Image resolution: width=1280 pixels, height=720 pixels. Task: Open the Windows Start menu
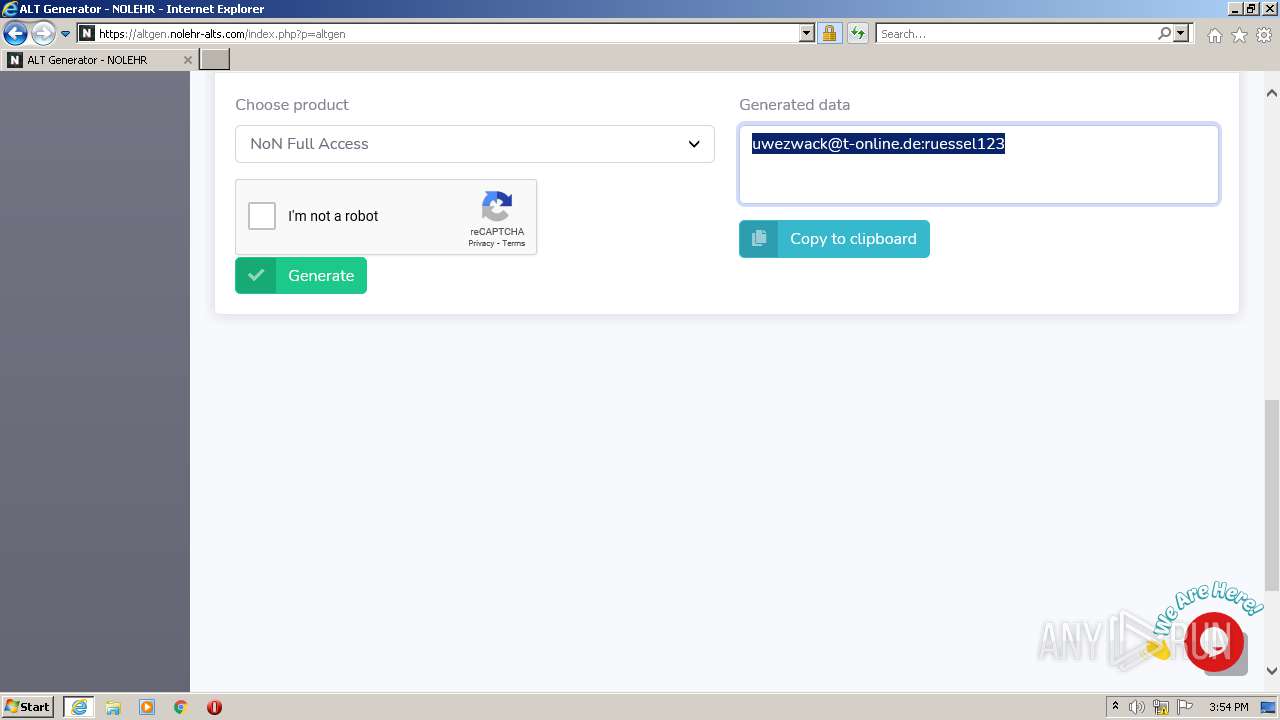point(27,707)
